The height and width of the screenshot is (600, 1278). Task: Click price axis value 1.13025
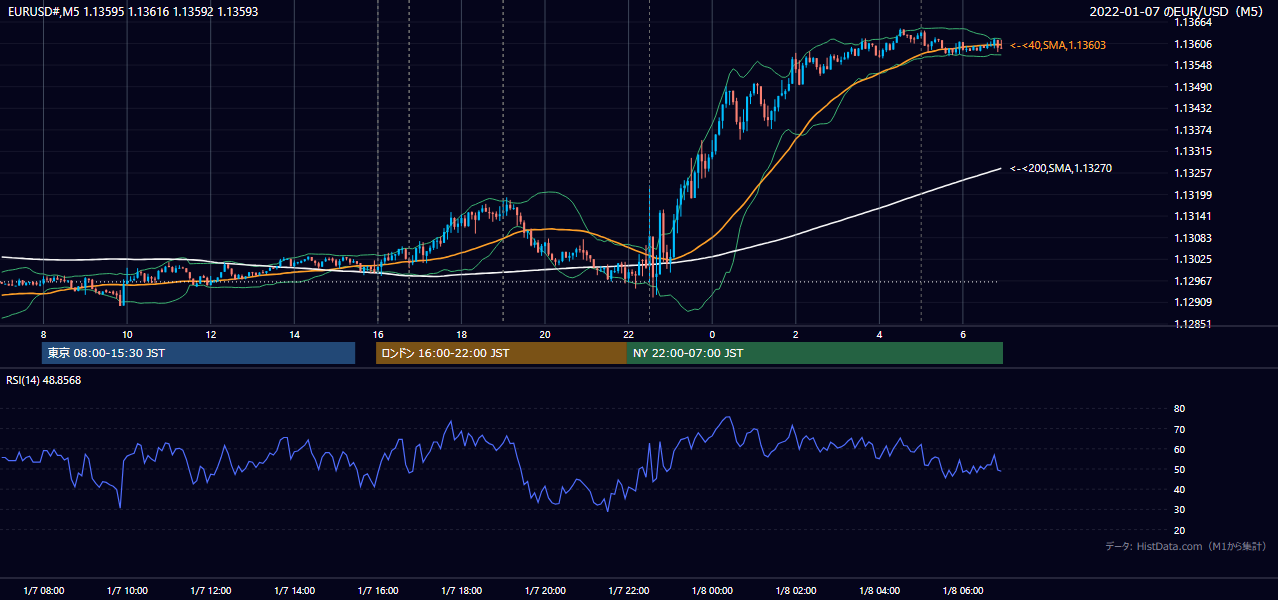(x=1192, y=259)
